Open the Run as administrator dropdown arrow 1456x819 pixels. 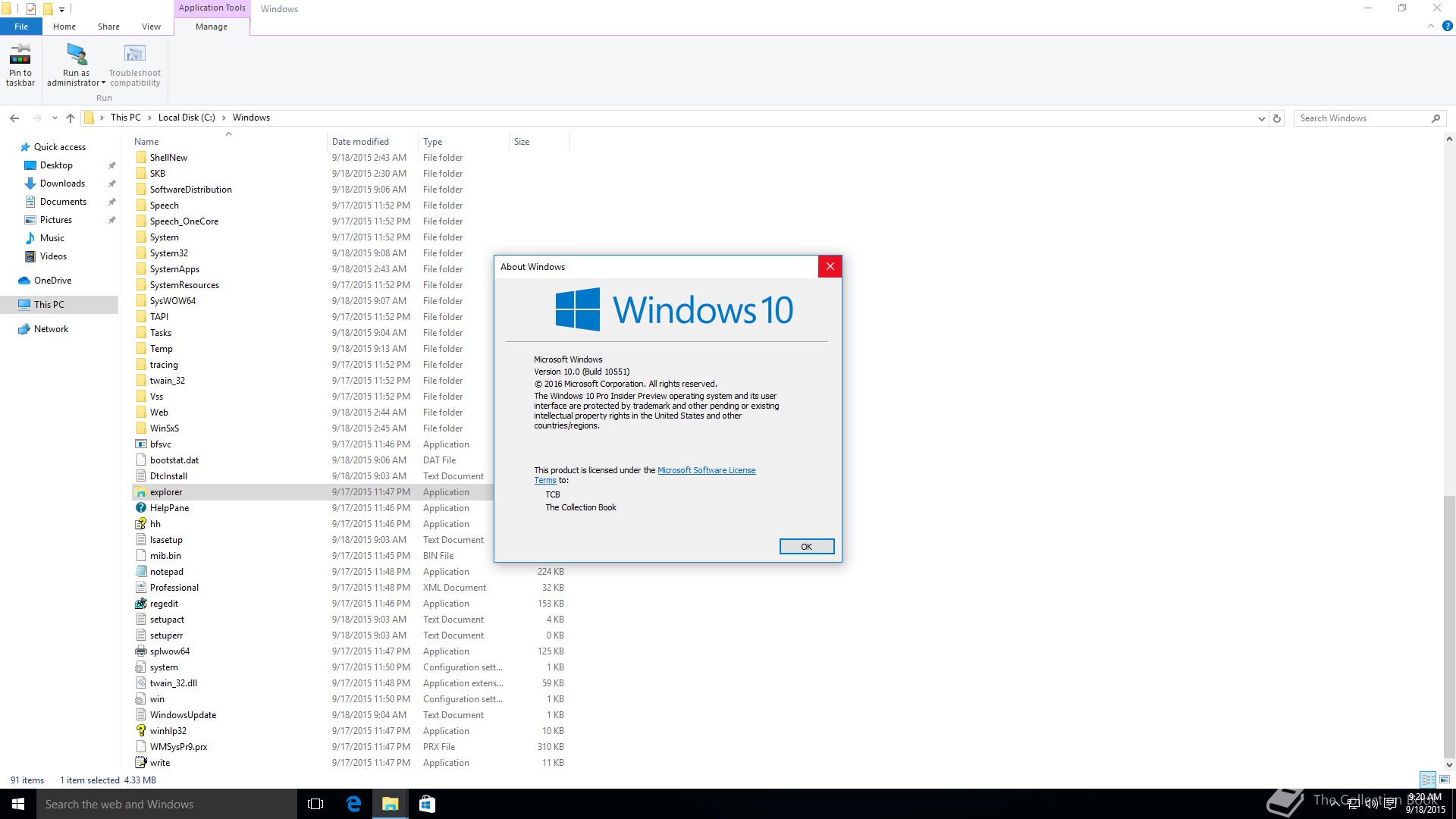[103, 83]
